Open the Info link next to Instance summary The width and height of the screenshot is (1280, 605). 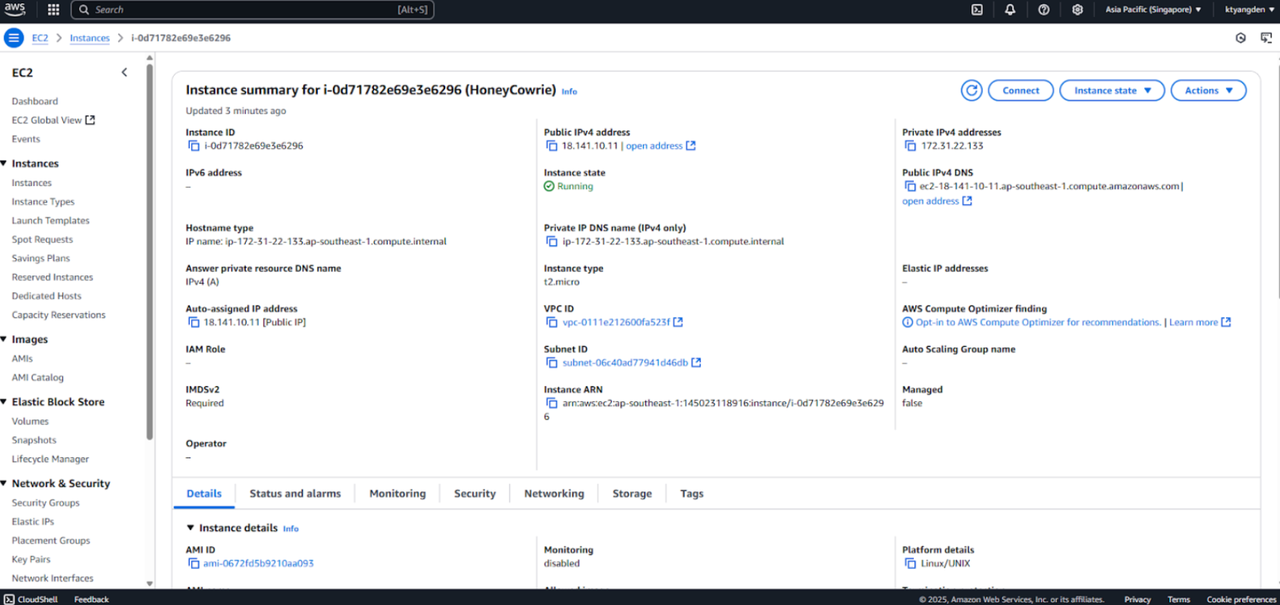(x=569, y=92)
